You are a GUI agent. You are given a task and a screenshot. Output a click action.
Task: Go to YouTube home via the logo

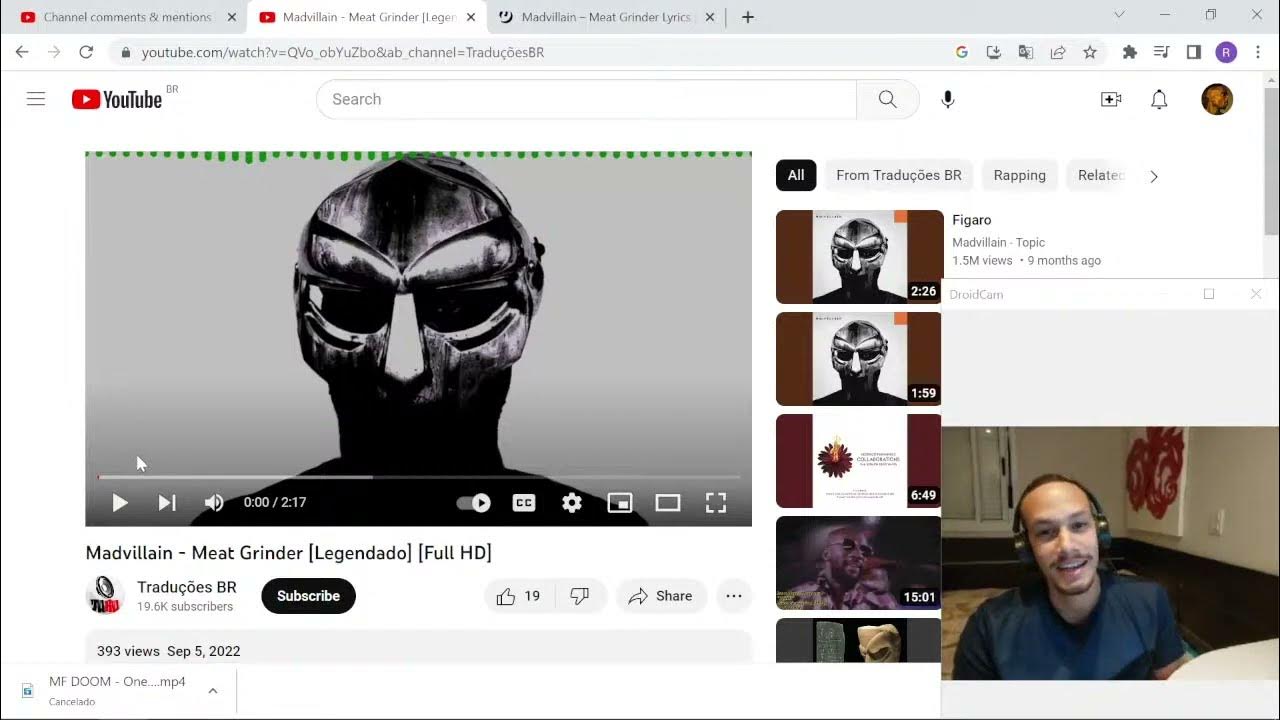point(117,99)
